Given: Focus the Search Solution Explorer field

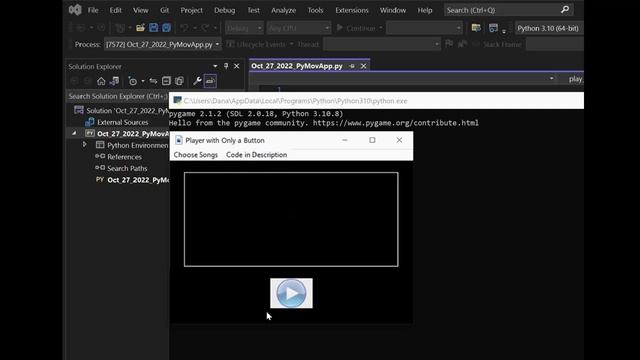Looking at the screenshot, I should [x=118, y=96].
